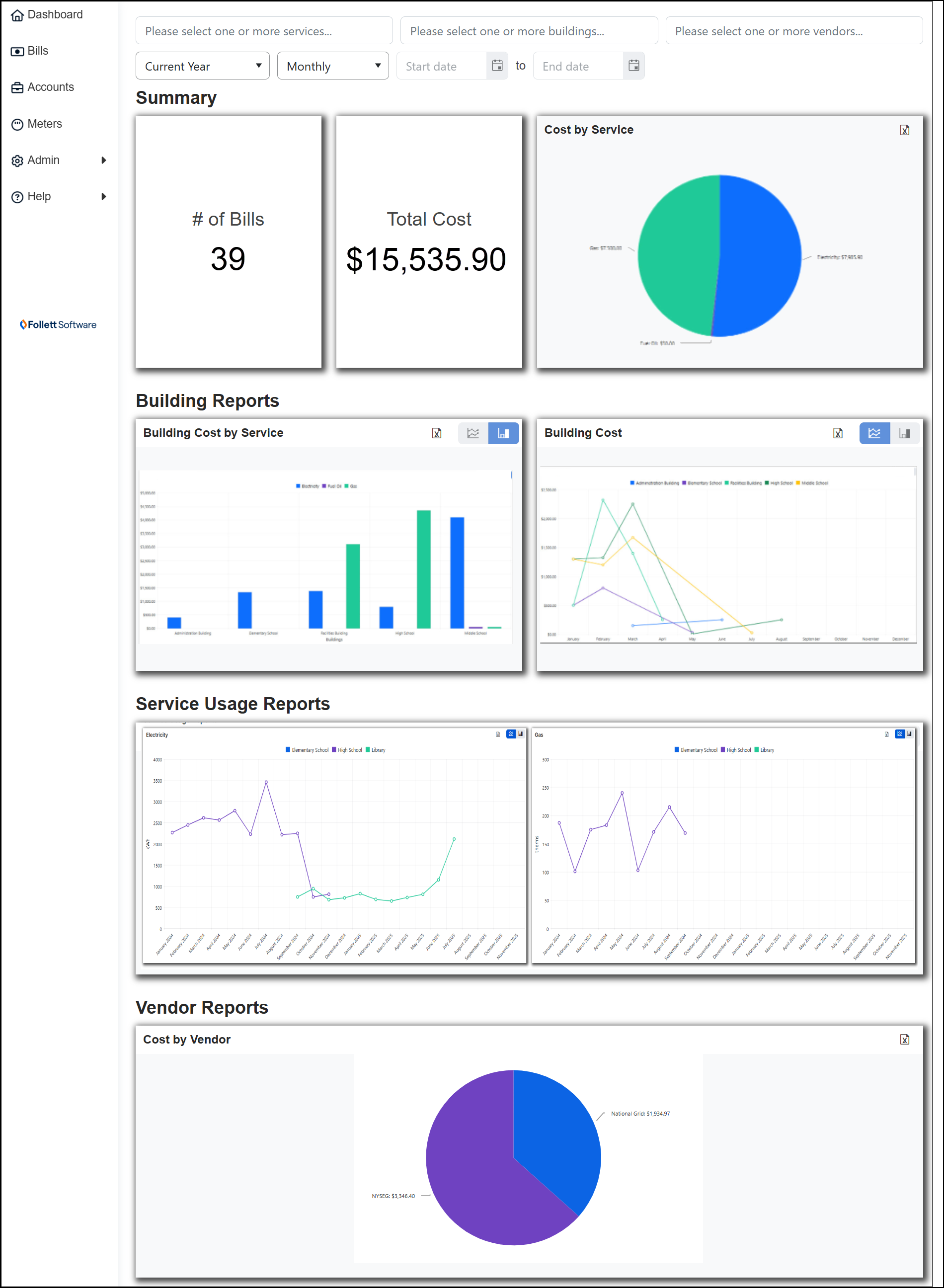The image size is (944, 1288).
Task: Switch Building Cost by Service to line view
Action: pyautogui.click(x=473, y=433)
